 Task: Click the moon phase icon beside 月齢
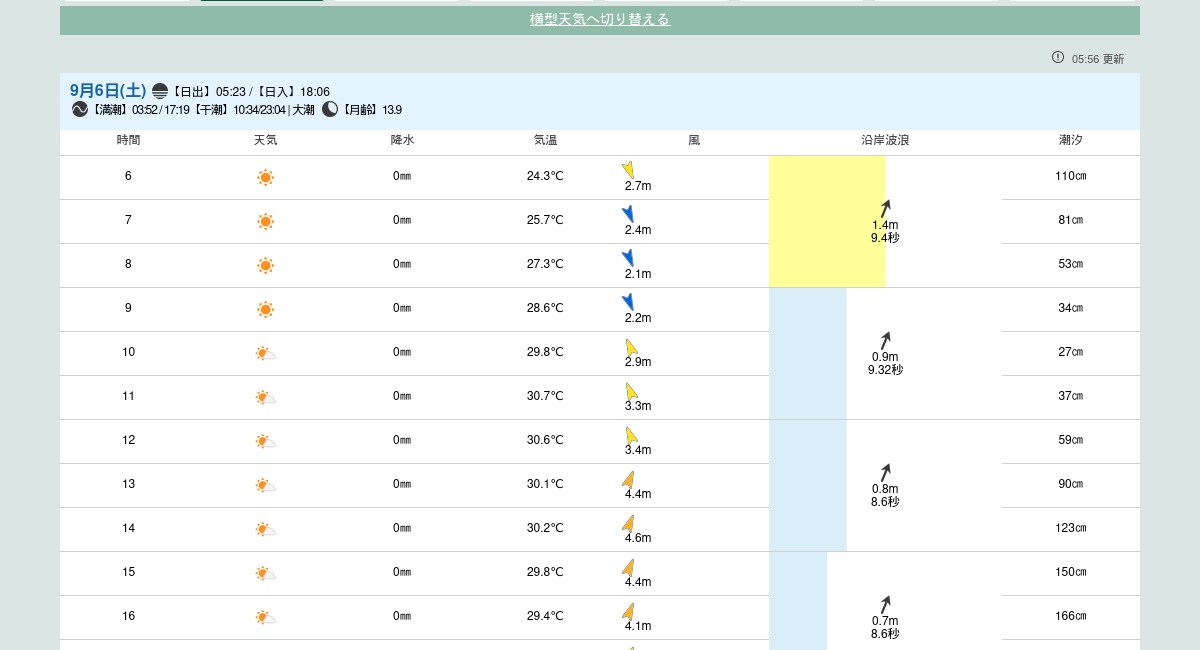point(330,110)
